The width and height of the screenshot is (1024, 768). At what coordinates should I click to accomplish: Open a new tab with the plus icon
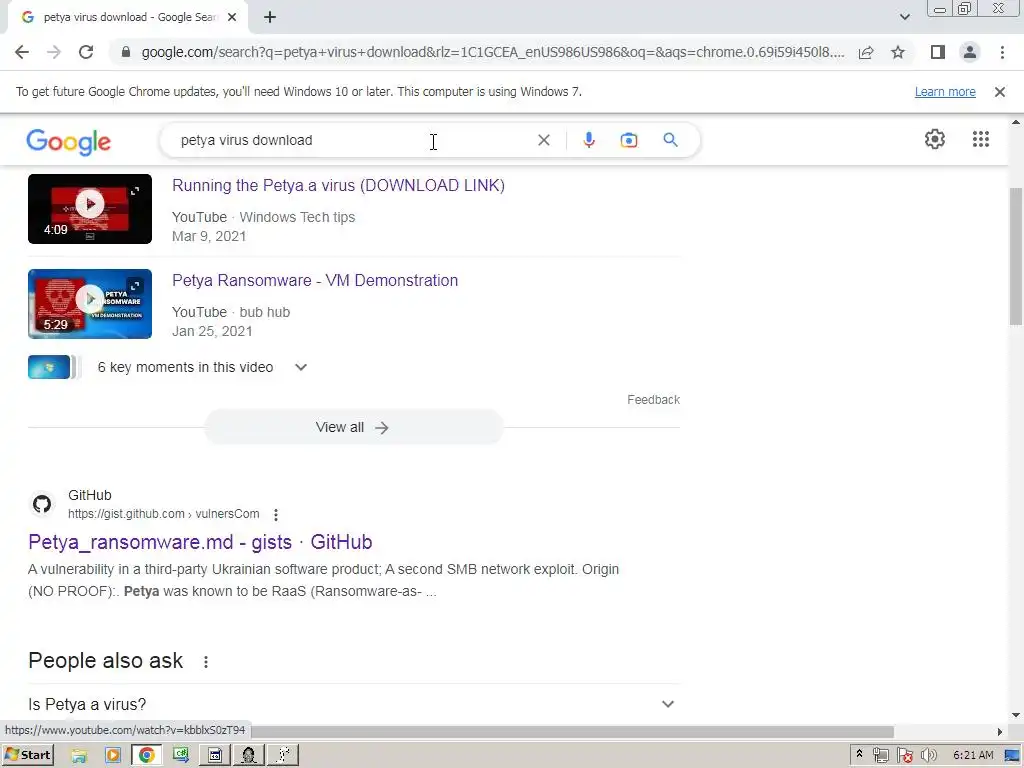(x=270, y=17)
